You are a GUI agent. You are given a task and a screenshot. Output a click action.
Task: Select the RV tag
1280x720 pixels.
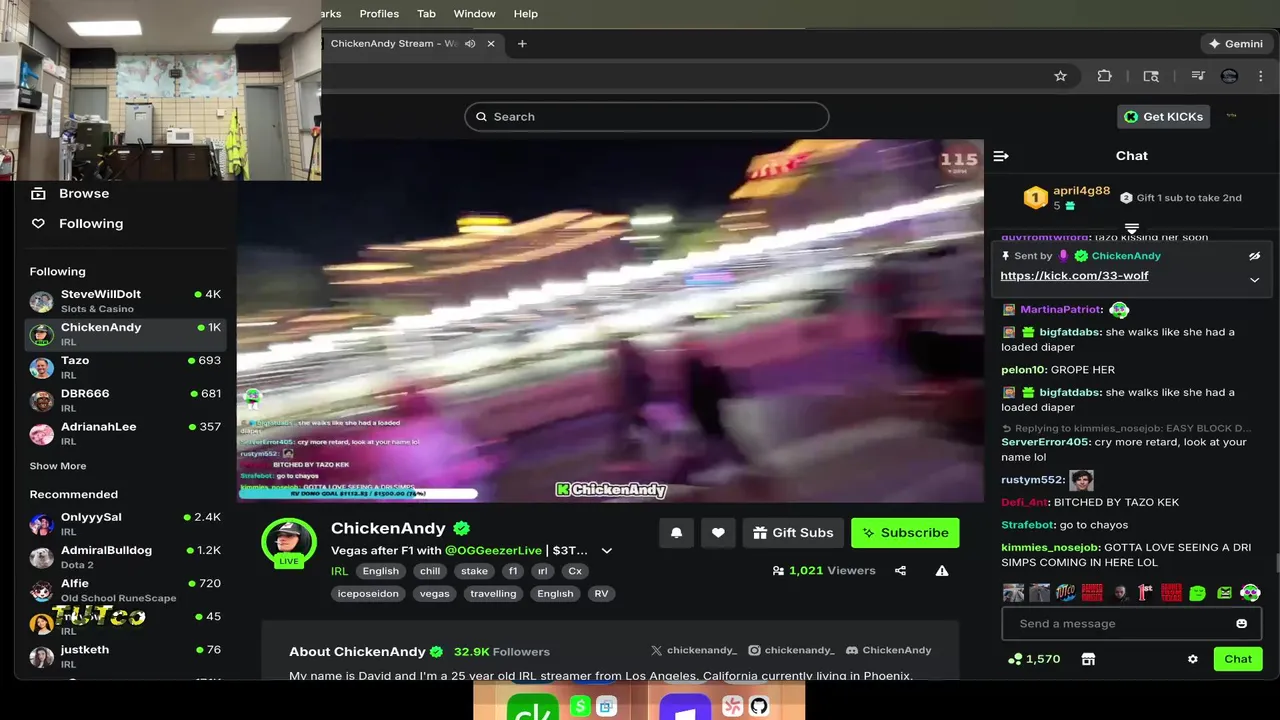click(x=601, y=593)
